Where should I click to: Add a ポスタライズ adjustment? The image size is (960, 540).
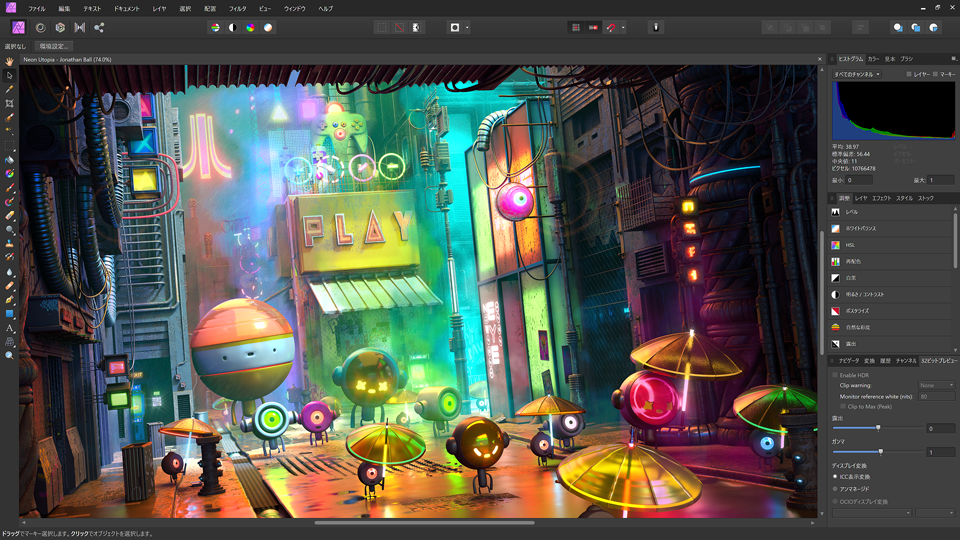890,311
